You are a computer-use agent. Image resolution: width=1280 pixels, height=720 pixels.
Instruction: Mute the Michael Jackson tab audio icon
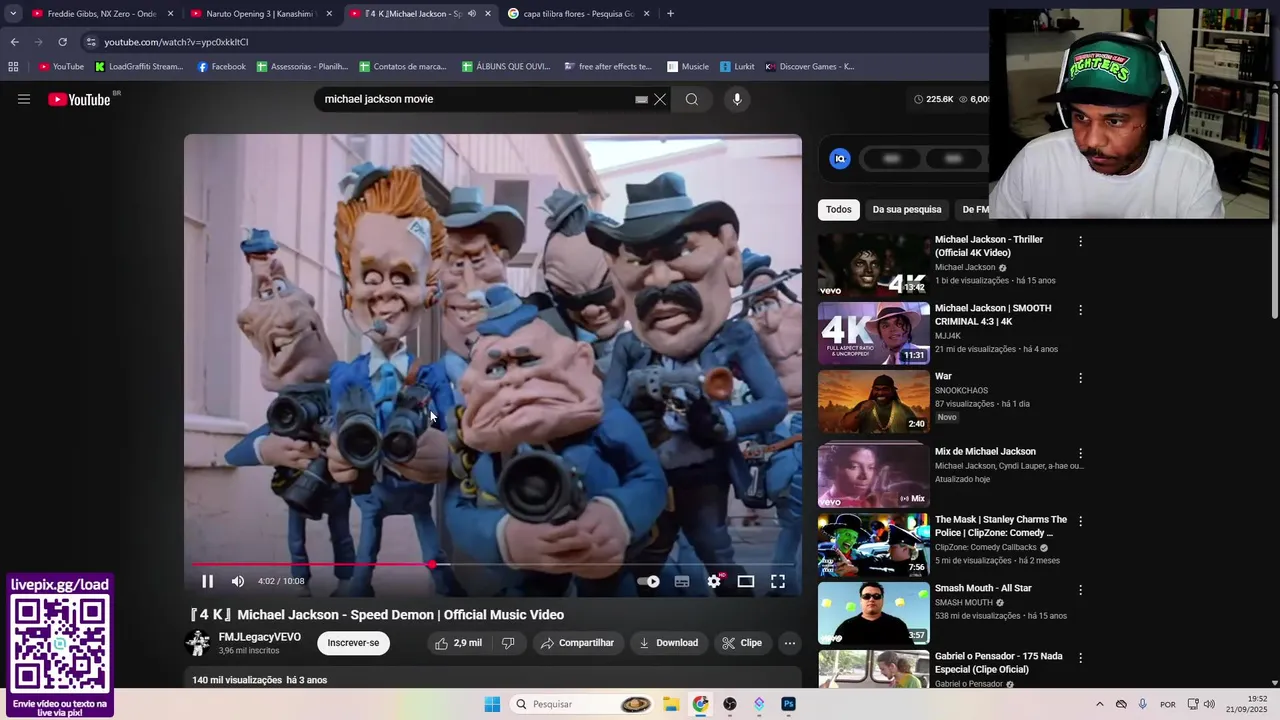(x=471, y=14)
